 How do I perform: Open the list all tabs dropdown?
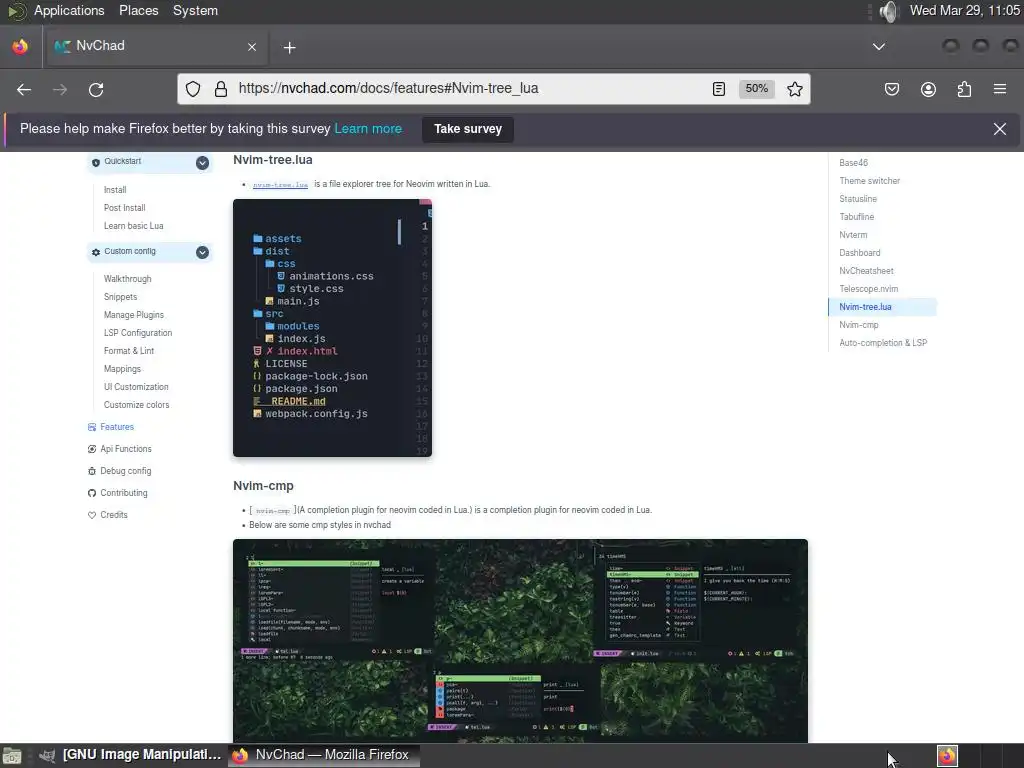879,47
